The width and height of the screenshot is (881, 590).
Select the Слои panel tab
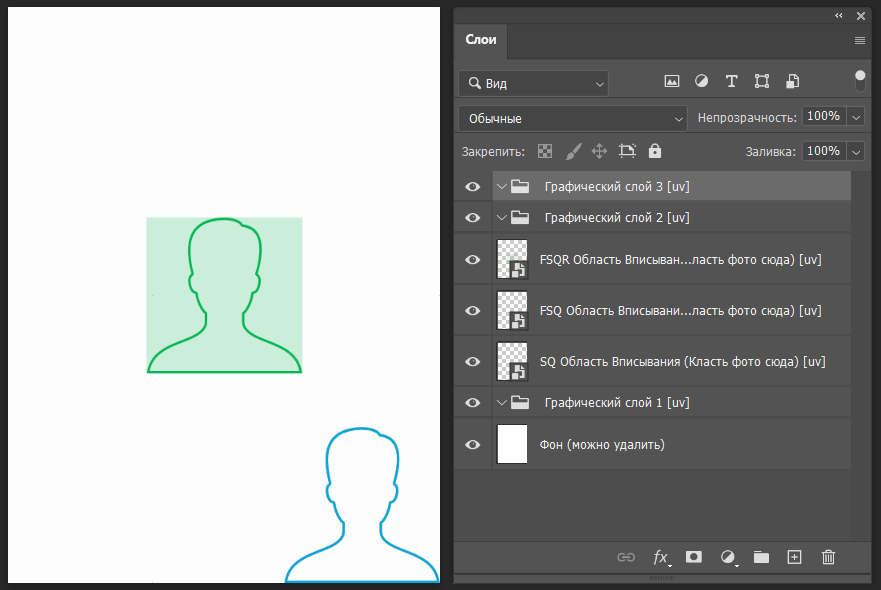click(481, 40)
